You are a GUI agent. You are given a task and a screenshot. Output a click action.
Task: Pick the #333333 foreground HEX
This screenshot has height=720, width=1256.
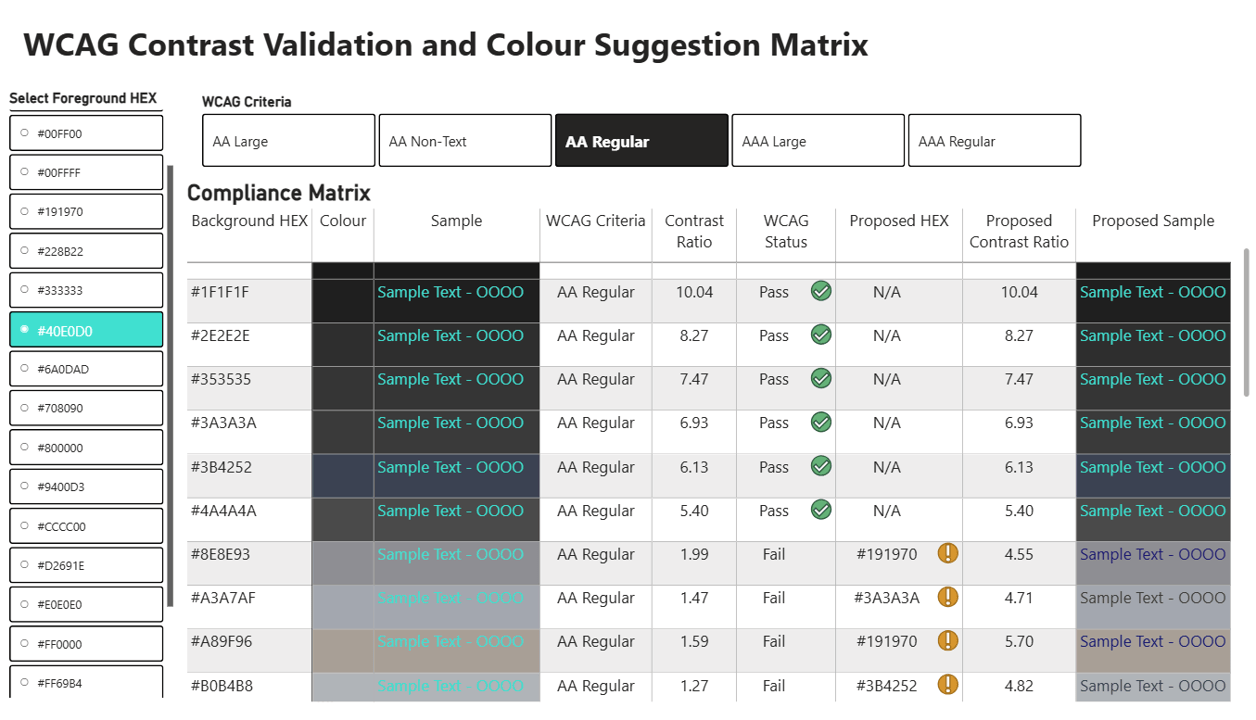click(x=86, y=290)
